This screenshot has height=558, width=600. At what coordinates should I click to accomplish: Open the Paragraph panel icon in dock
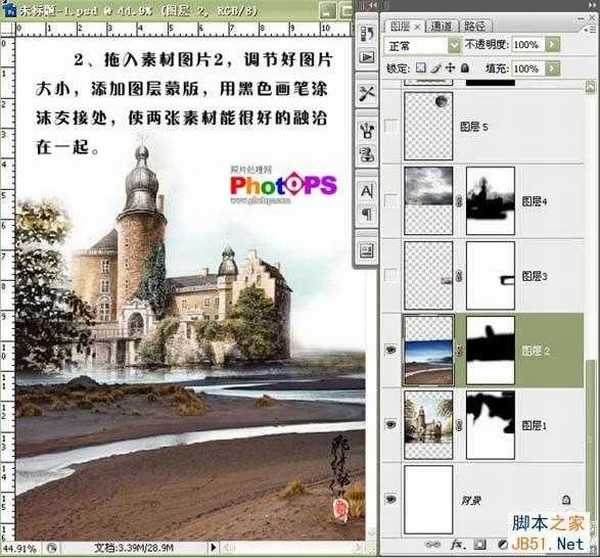(365, 212)
